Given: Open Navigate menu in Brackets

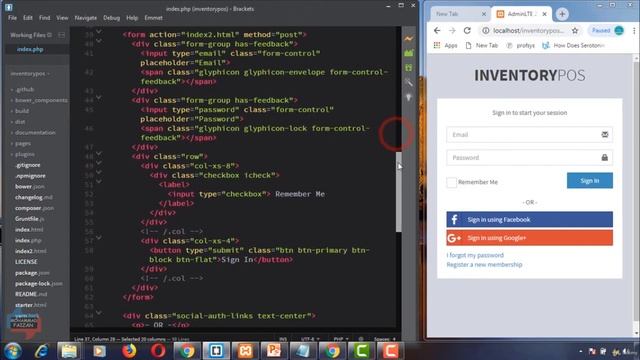Looking at the screenshot, I should (x=86, y=18).
